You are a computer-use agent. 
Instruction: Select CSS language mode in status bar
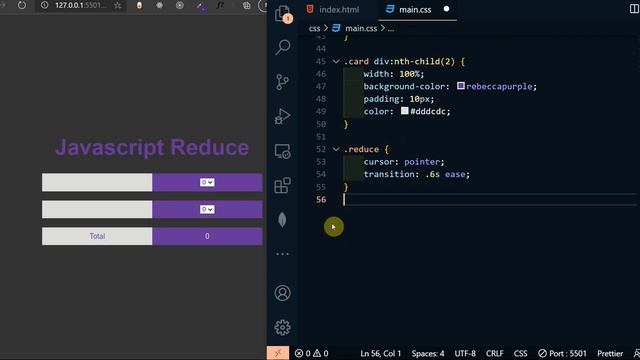(x=520, y=353)
